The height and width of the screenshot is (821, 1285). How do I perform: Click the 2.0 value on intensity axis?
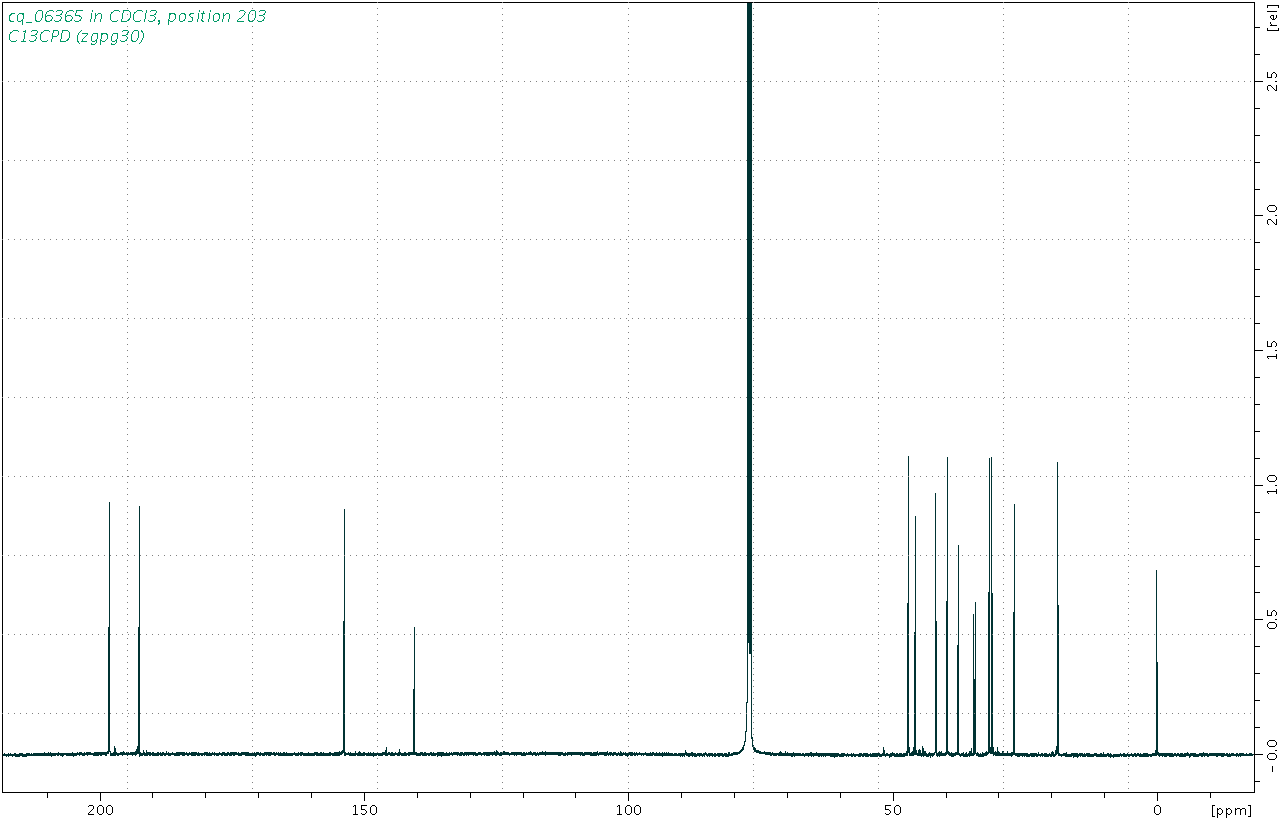[x=1271, y=215]
